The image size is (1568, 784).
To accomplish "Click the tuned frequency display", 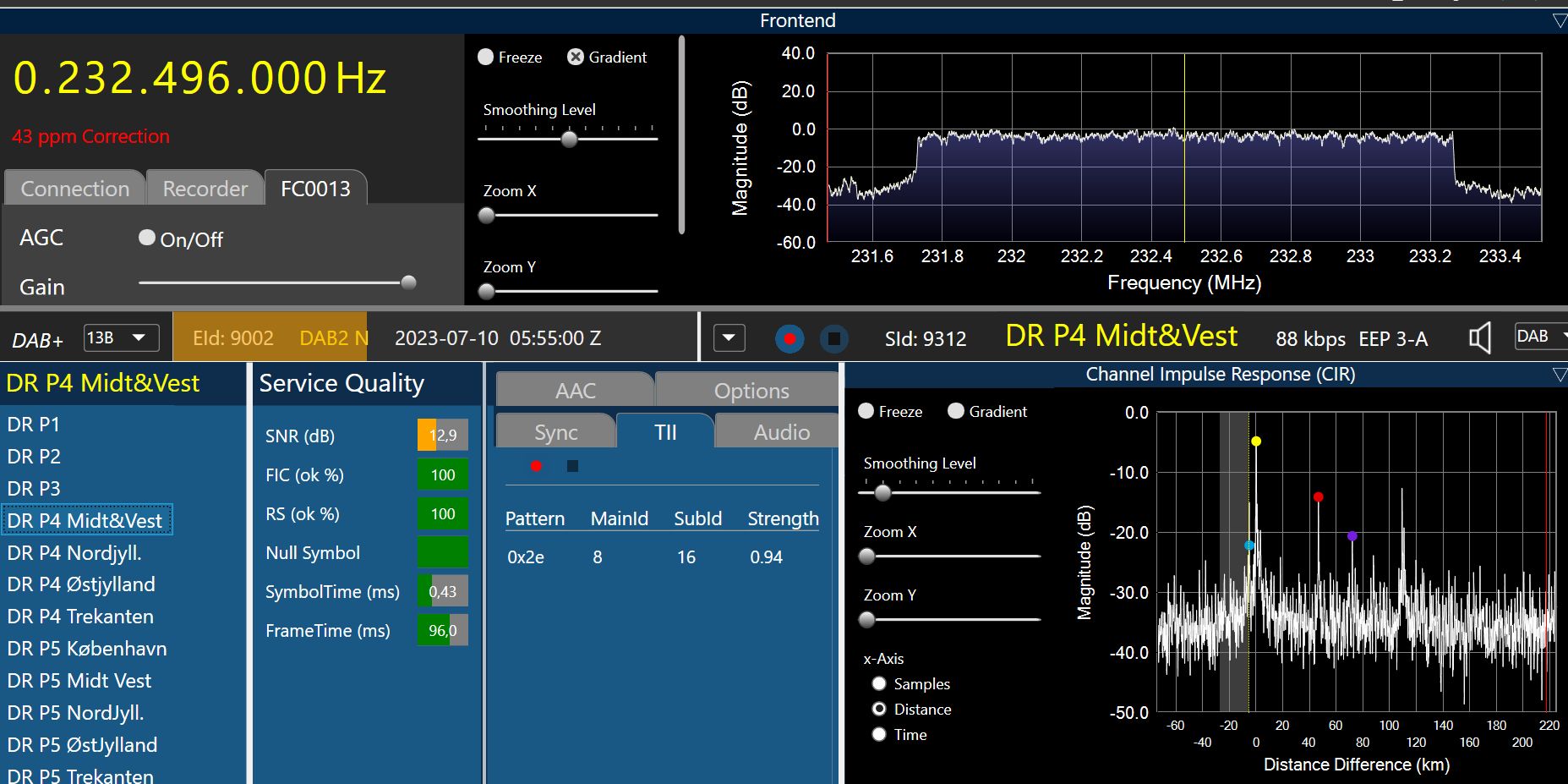I will 199,78.
